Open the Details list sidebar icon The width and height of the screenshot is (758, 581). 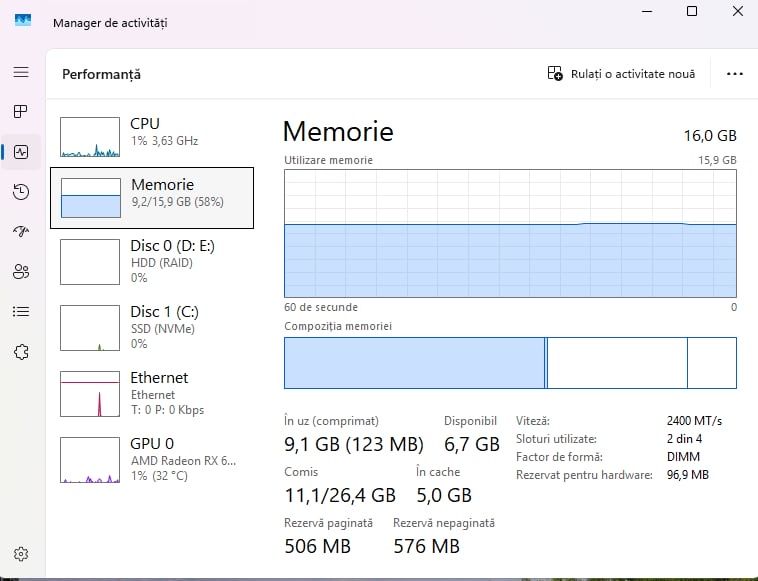21,311
